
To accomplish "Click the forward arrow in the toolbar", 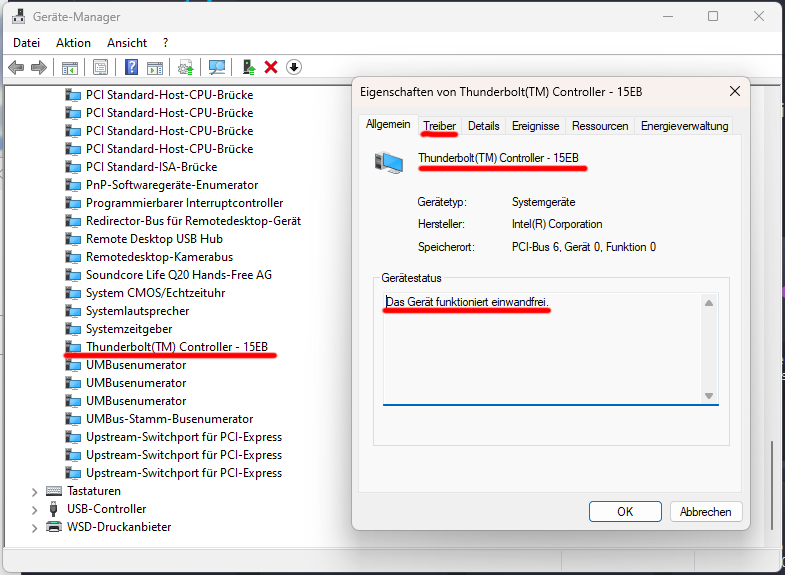I will coord(39,67).
